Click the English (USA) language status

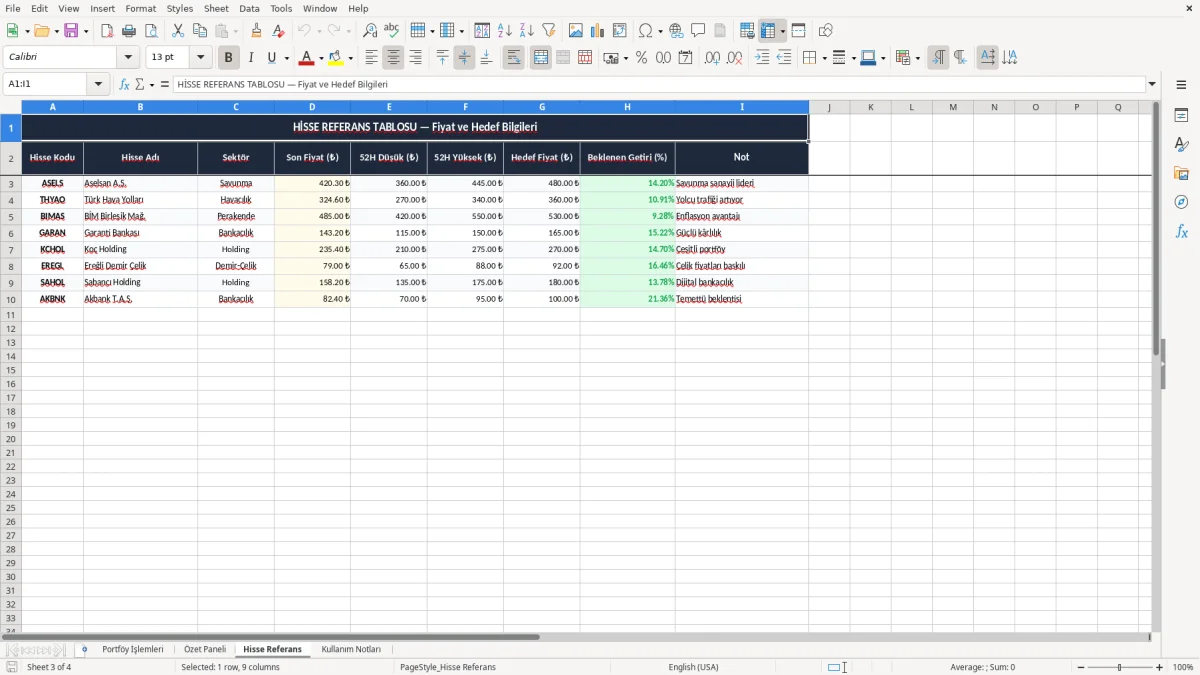pyautogui.click(x=693, y=667)
